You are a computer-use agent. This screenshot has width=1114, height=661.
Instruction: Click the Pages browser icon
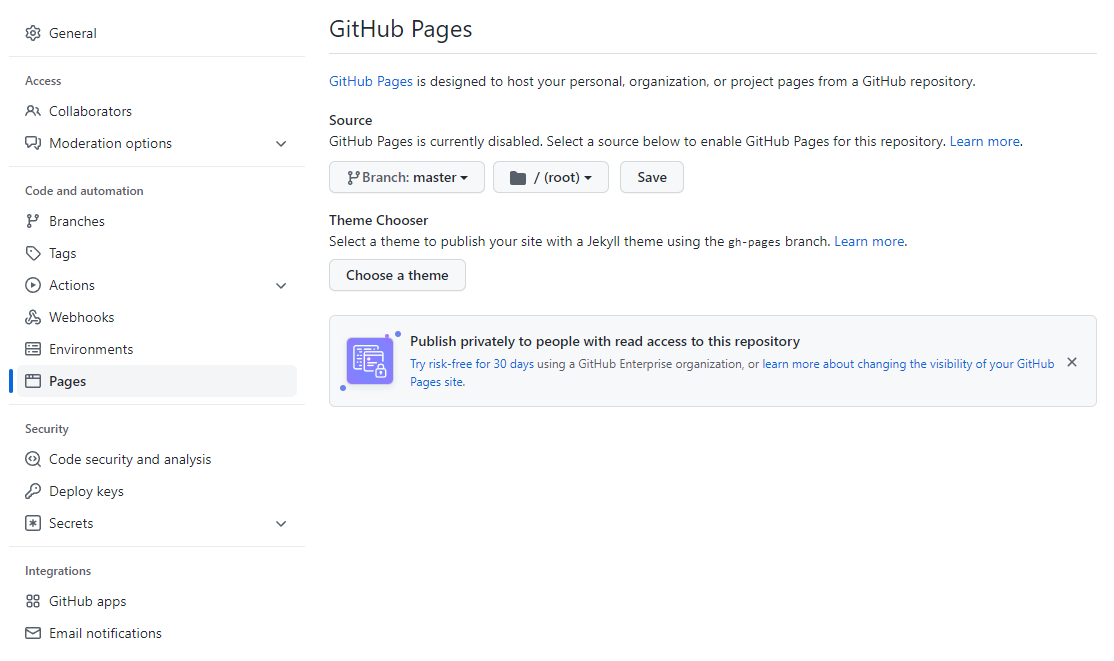tap(33, 381)
